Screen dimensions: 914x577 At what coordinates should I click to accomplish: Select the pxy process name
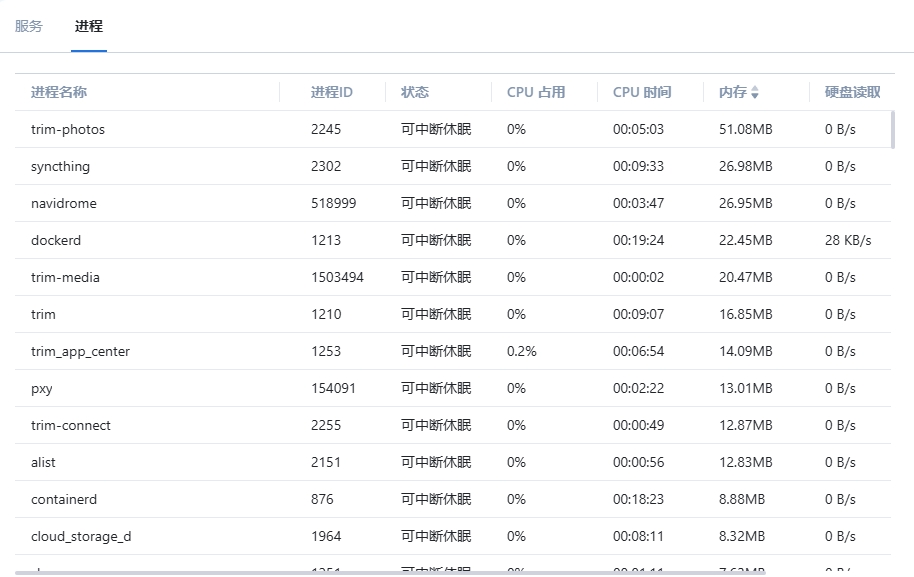pyautogui.click(x=42, y=389)
